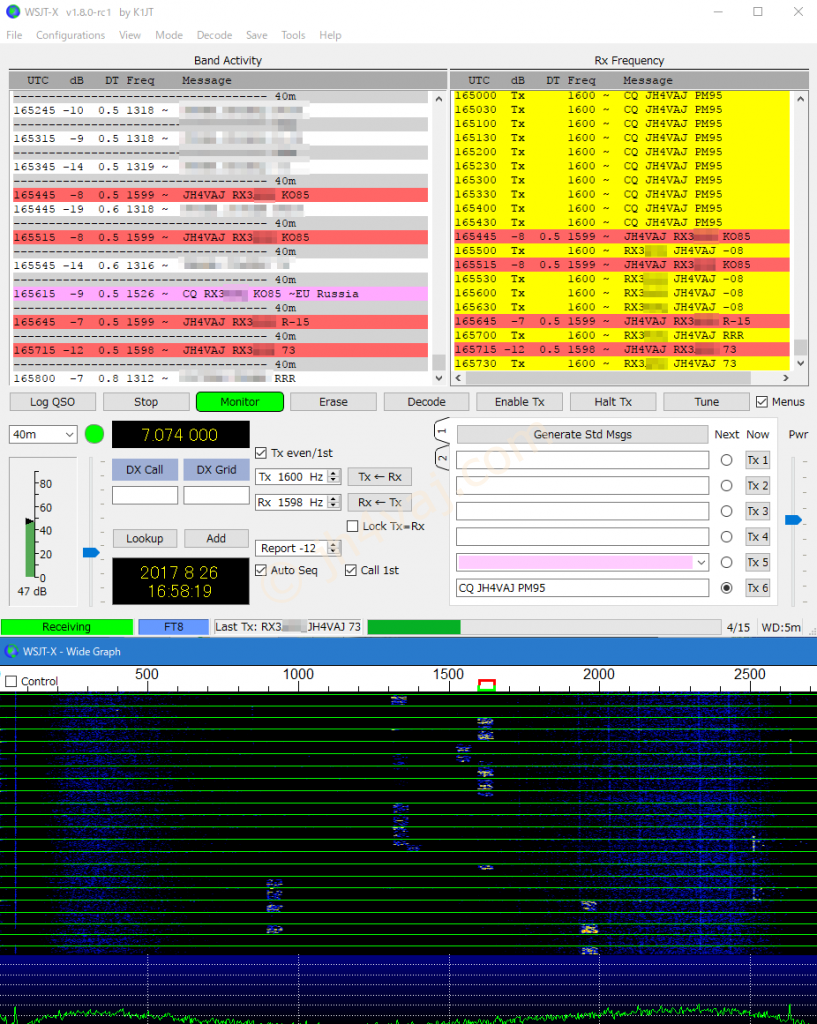Toggle the Call 1st checkbox
This screenshot has width=817, height=1024.
point(351,570)
